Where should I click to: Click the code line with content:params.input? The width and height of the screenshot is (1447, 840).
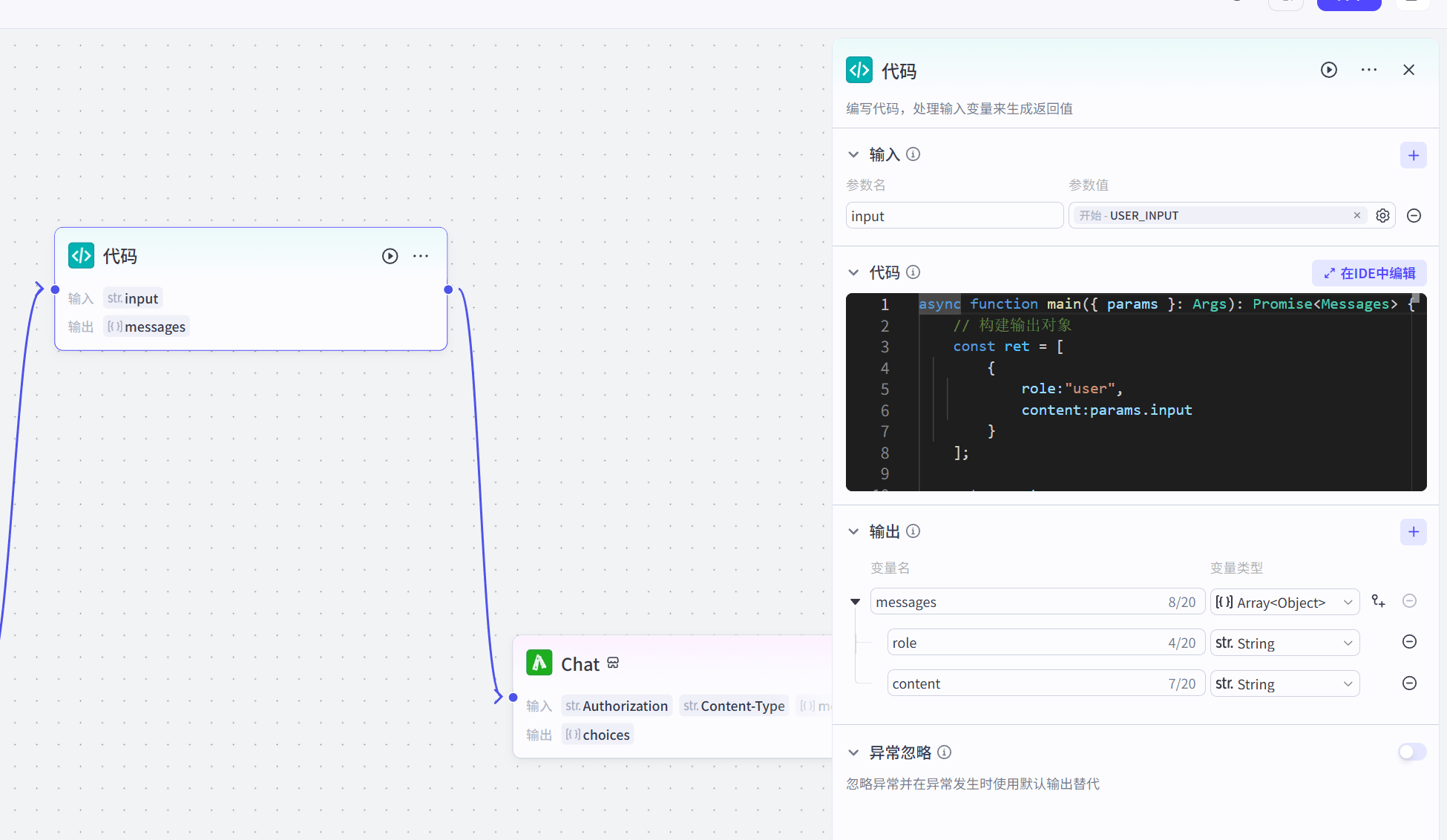click(1106, 410)
